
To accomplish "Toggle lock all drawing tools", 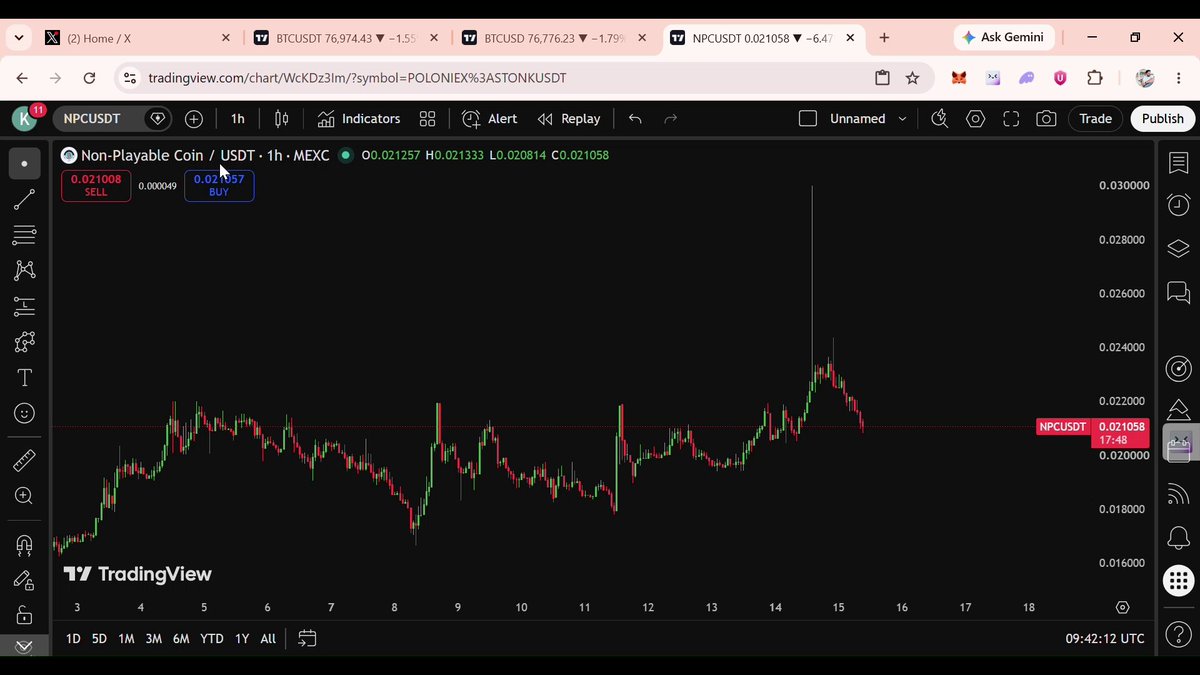I will point(25,615).
